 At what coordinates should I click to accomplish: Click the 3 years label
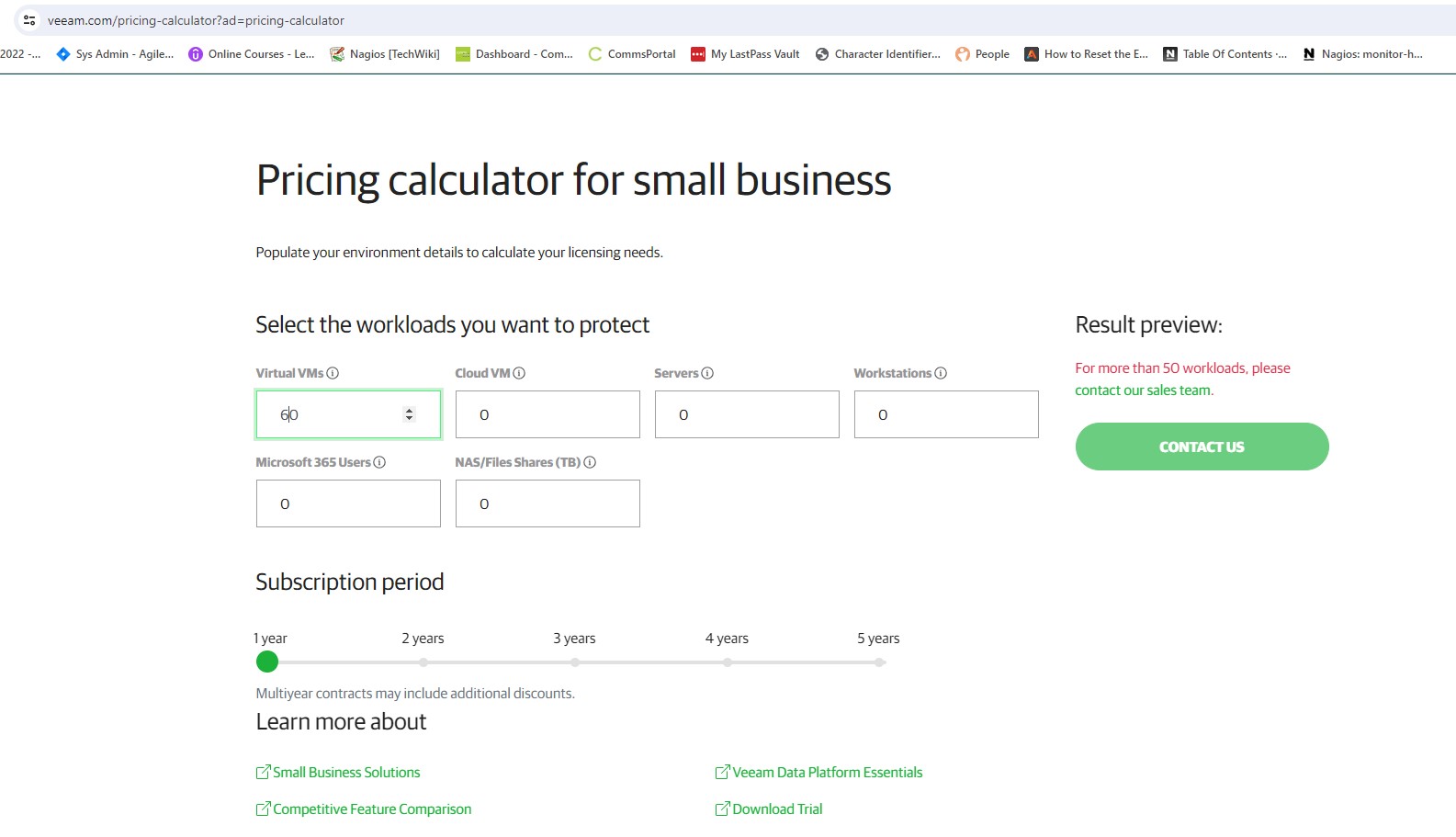(x=574, y=638)
